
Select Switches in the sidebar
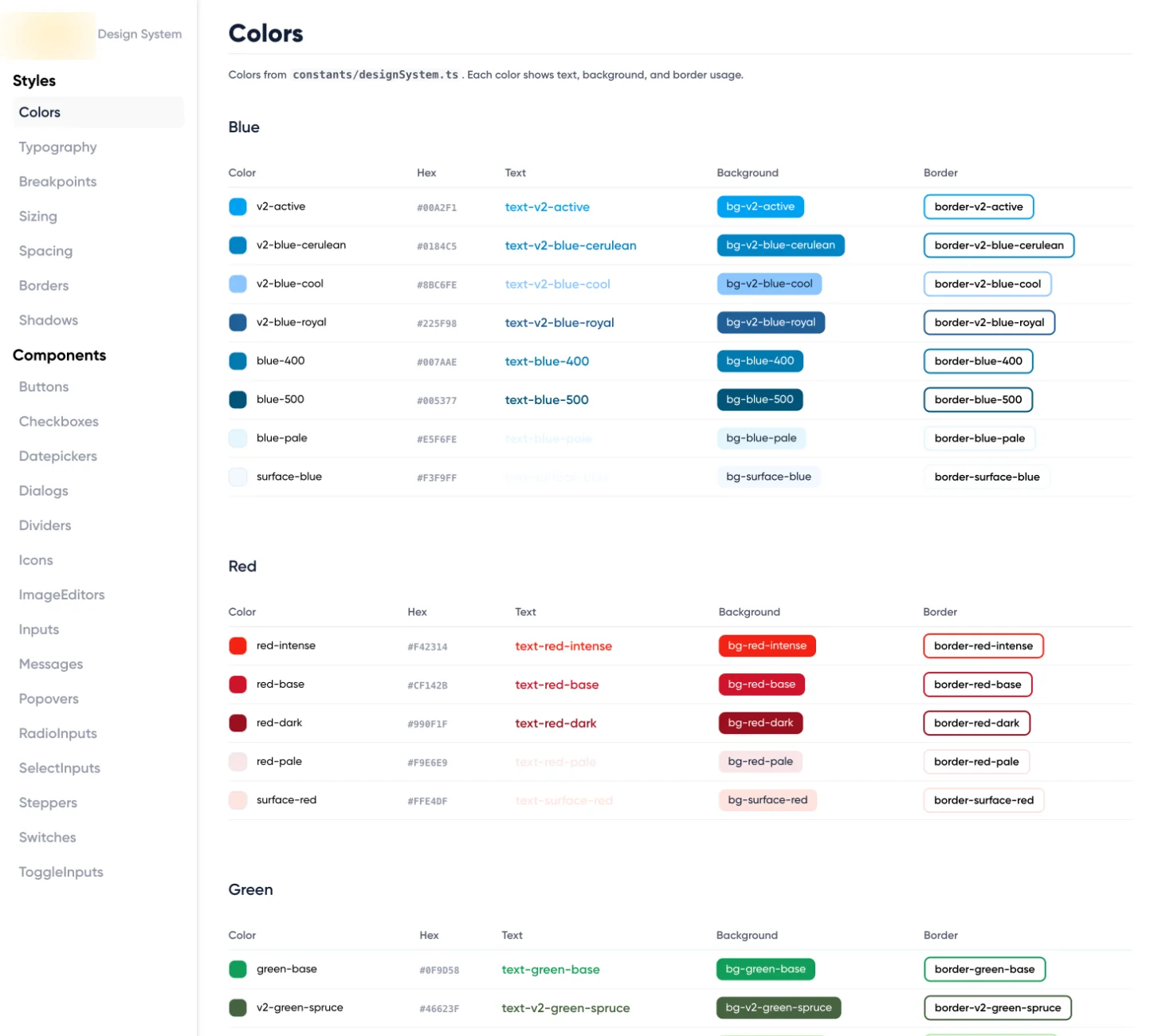pyautogui.click(x=48, y=838)
